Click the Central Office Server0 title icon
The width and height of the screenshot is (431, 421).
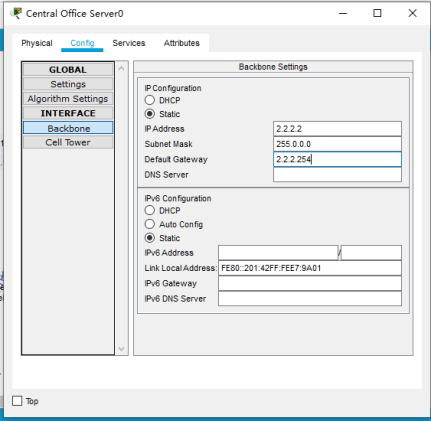click(16, 13)
